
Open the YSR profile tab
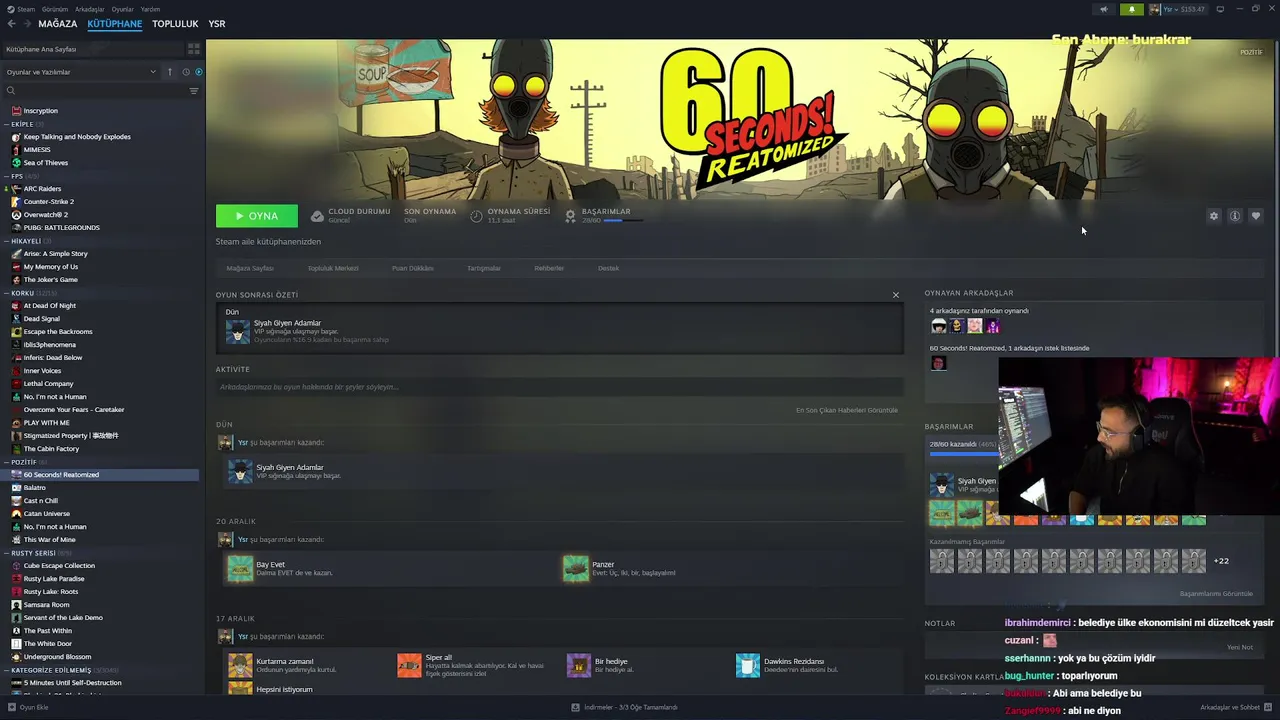(x=217, y=24)
